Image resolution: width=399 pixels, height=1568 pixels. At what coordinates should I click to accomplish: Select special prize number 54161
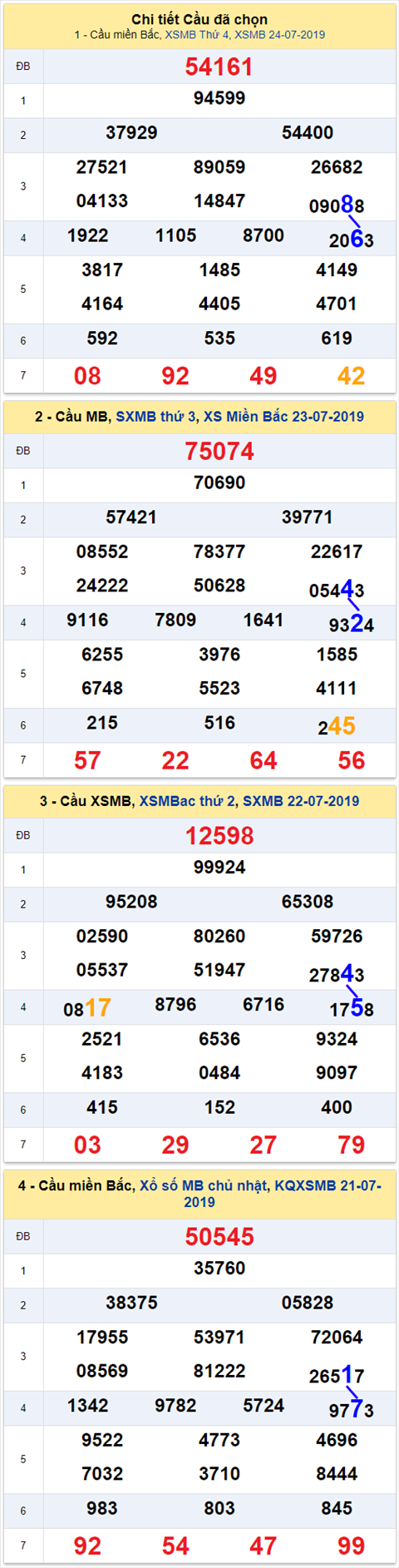219,67
